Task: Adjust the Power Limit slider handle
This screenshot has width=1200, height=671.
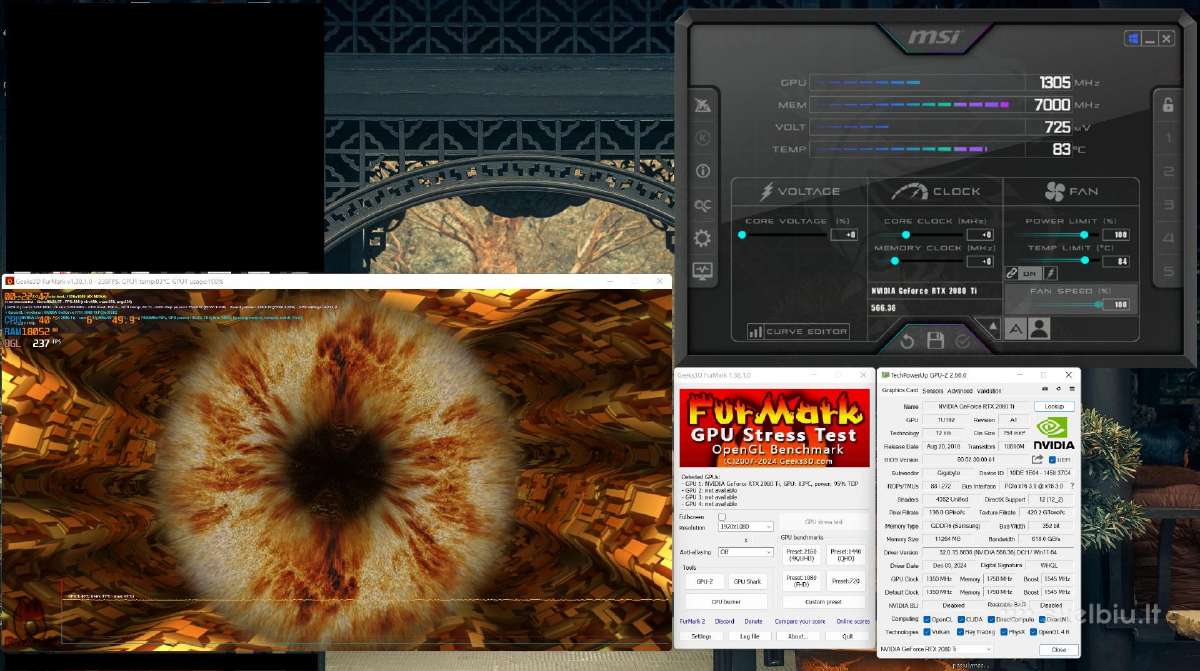Action: coord(1084,235)
